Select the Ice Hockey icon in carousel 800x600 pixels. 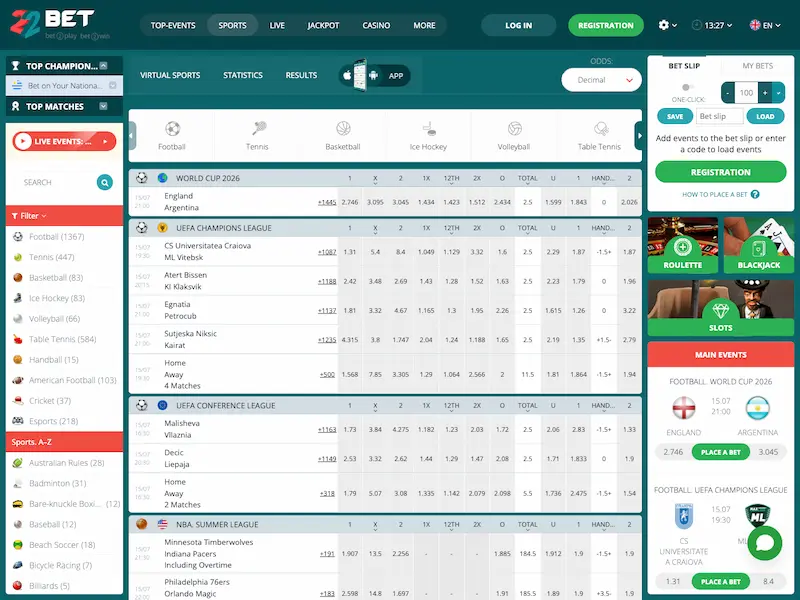click(429, 129)
